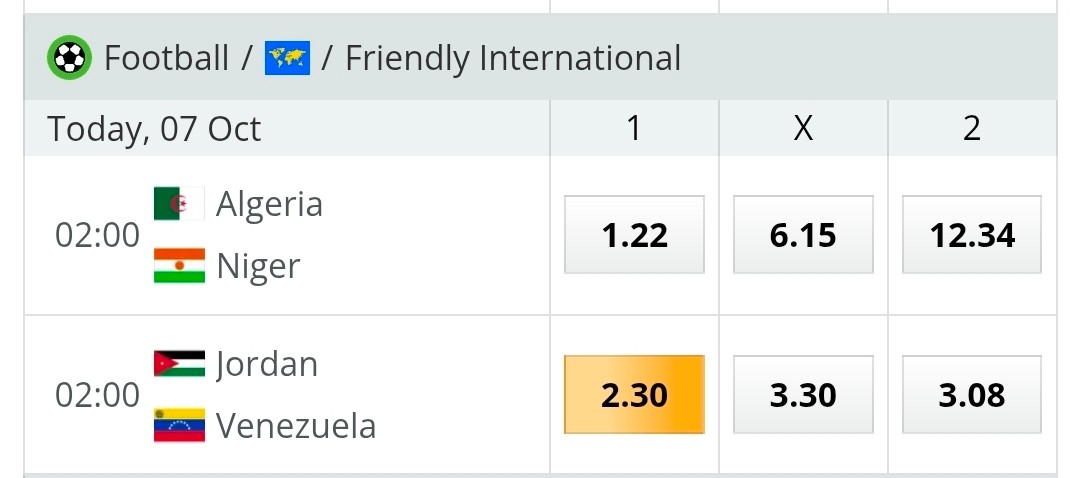
Task: Select draw odds 6.15 for Algeria-Niger
Action: click(x=803, y=235)
